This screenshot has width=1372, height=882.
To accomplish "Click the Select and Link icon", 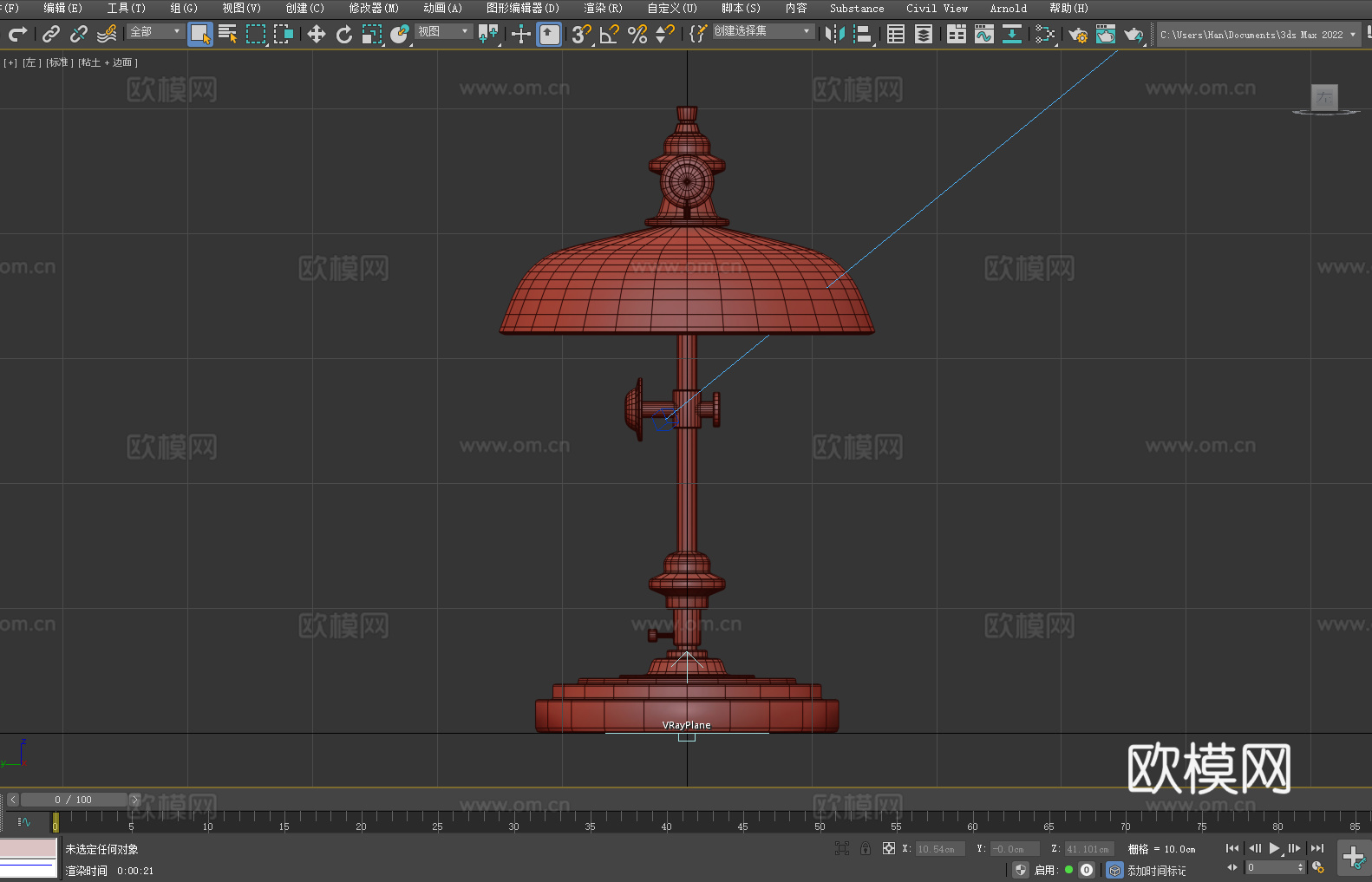I will click(x=51, y=34).
